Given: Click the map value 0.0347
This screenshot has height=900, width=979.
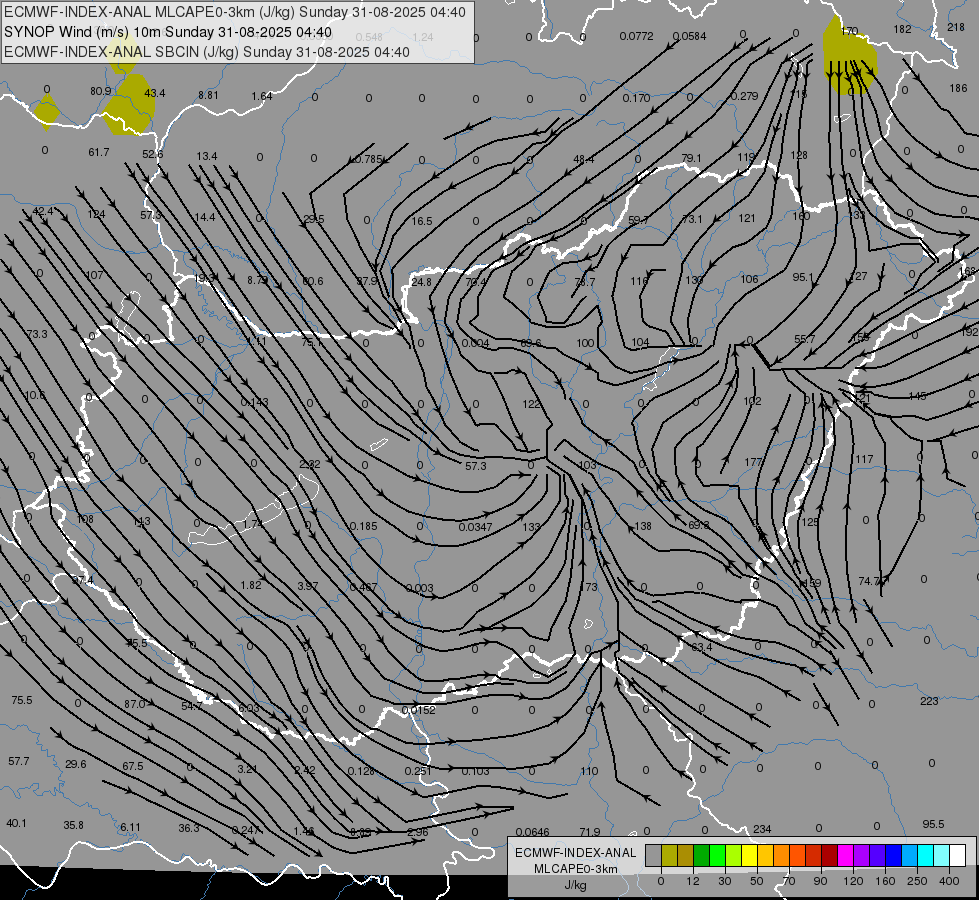Looking at the screenshot, I should (x=475, y=527).
